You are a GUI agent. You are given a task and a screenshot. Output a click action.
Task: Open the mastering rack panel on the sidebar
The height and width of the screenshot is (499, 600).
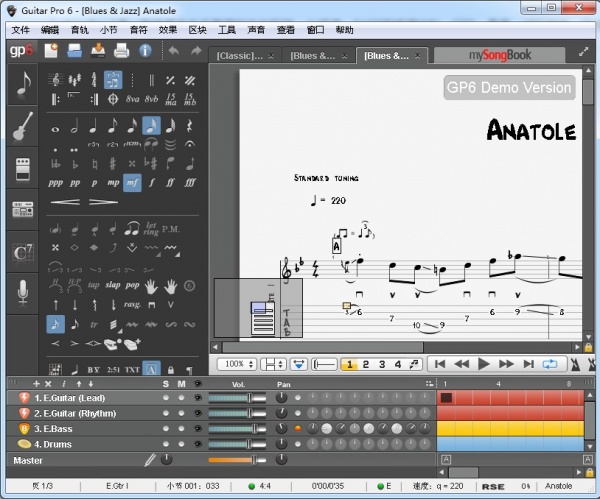coord(23,210)
